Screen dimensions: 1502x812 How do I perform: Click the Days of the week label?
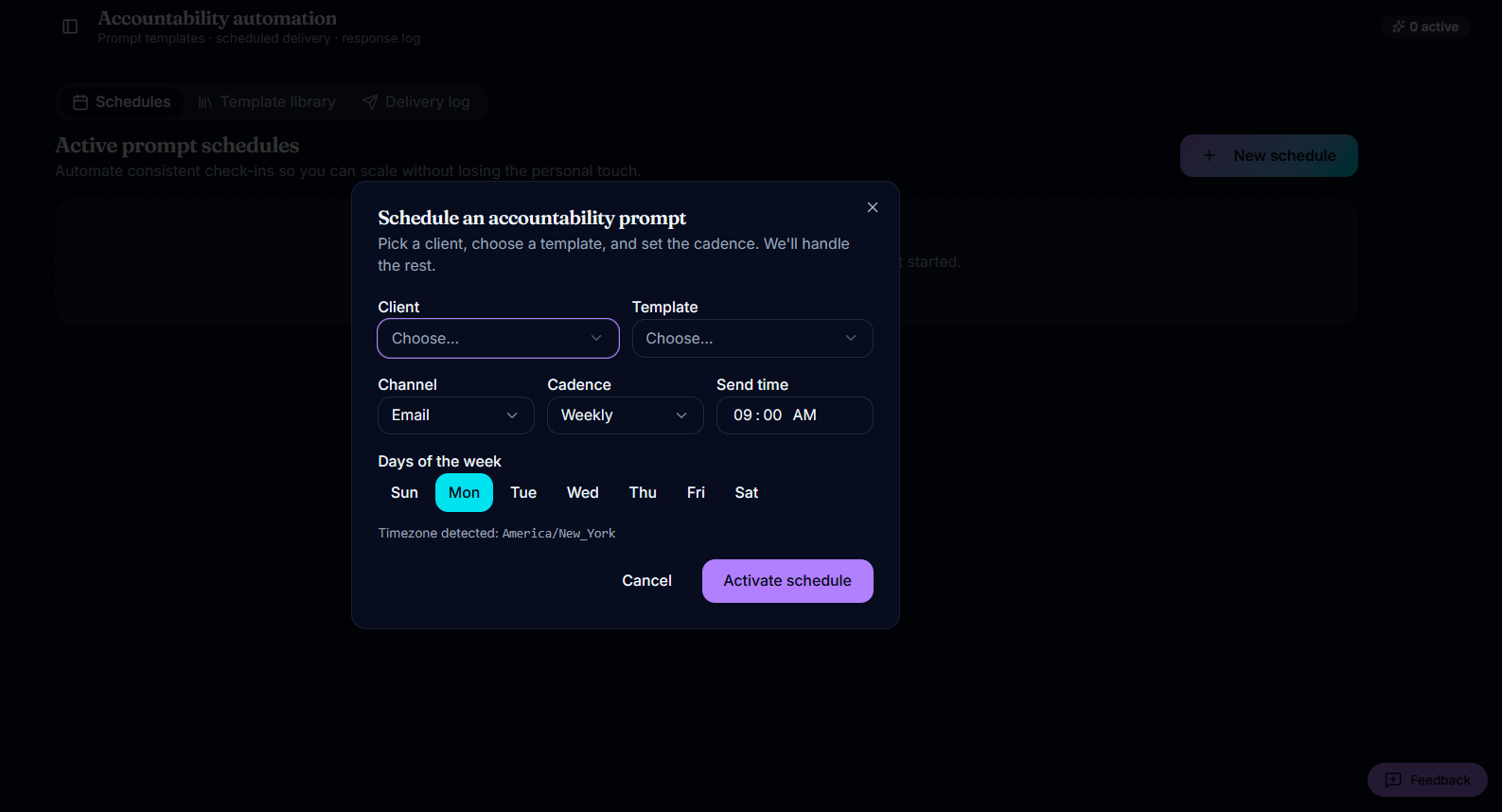[439, 461]
